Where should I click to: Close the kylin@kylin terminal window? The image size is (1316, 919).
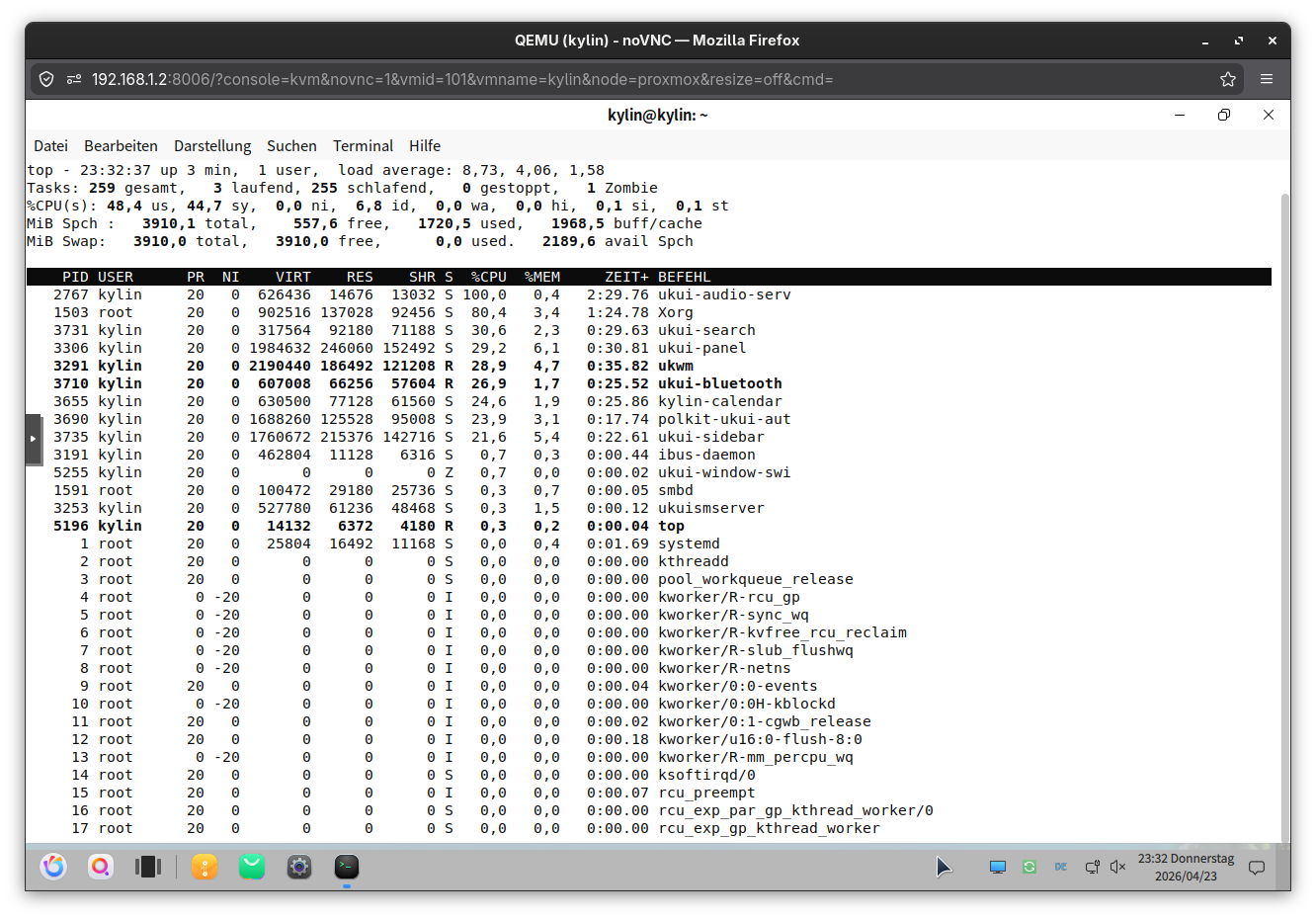[x=1269, y=115]
